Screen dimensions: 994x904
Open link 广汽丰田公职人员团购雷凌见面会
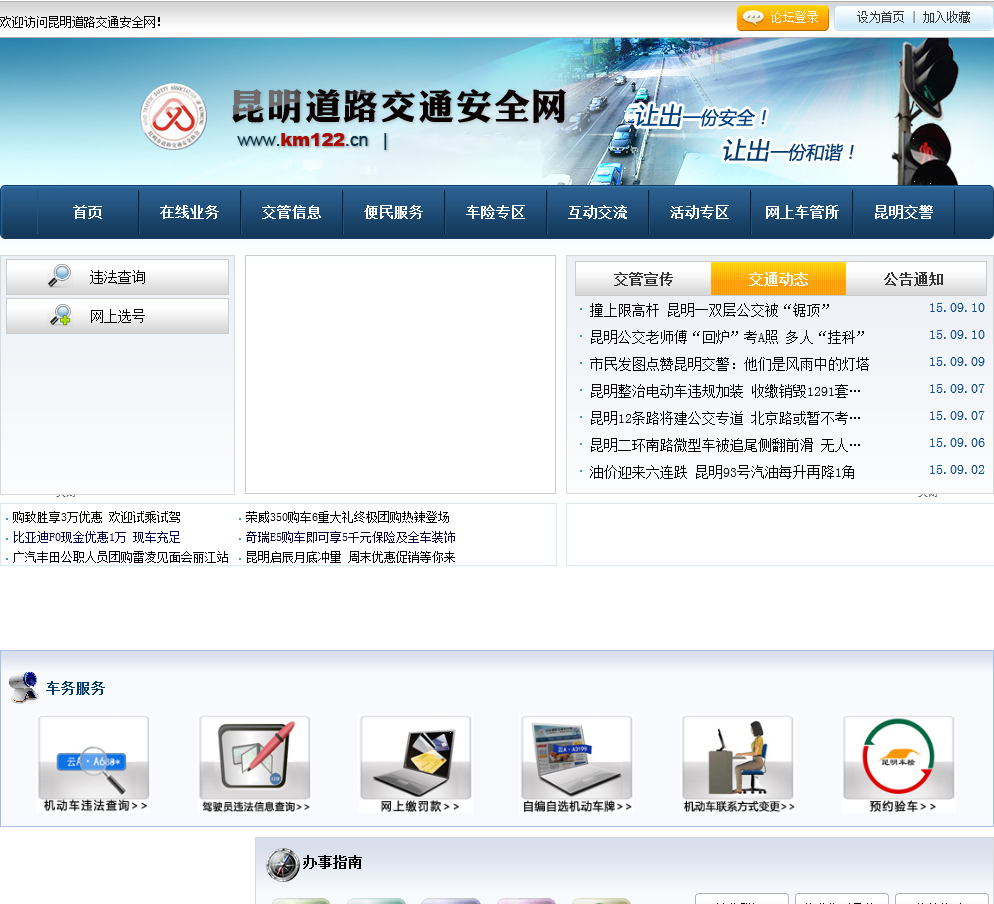pyautogui.click(x=120, y=557)
